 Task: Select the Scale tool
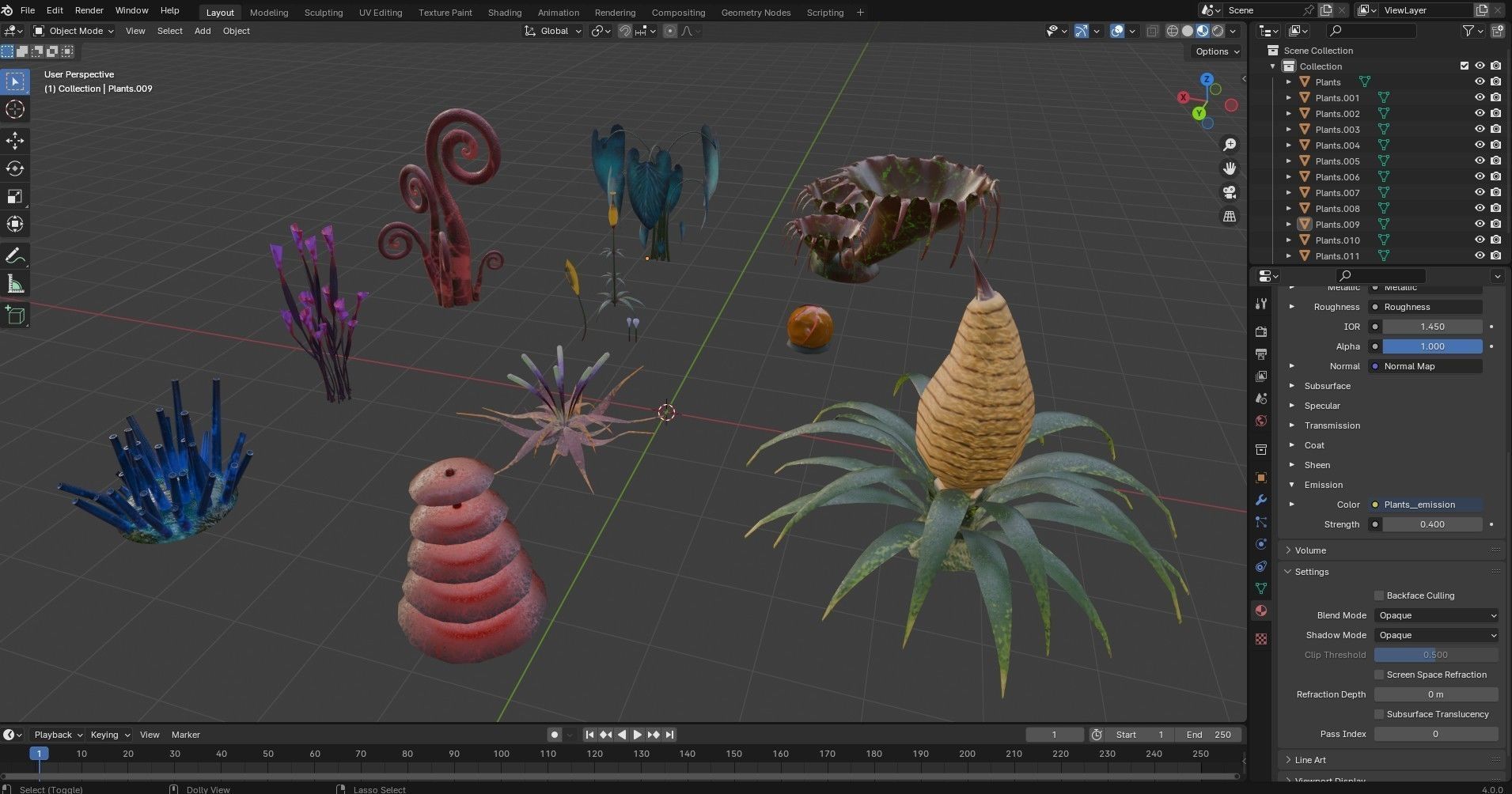click(15, 196)
